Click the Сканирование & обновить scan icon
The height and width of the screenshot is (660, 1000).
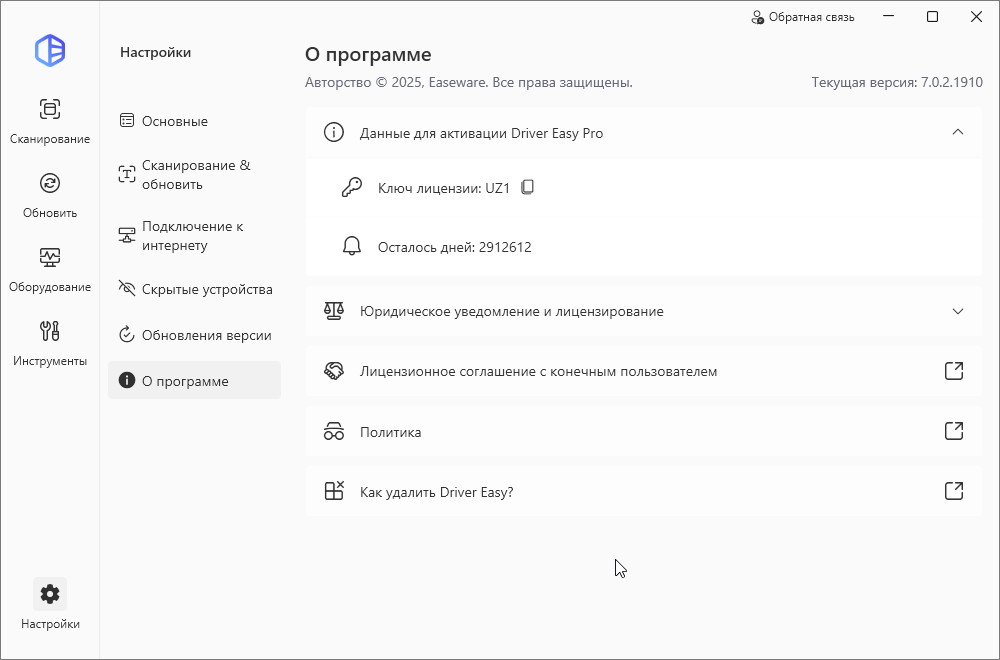point(127,174)
